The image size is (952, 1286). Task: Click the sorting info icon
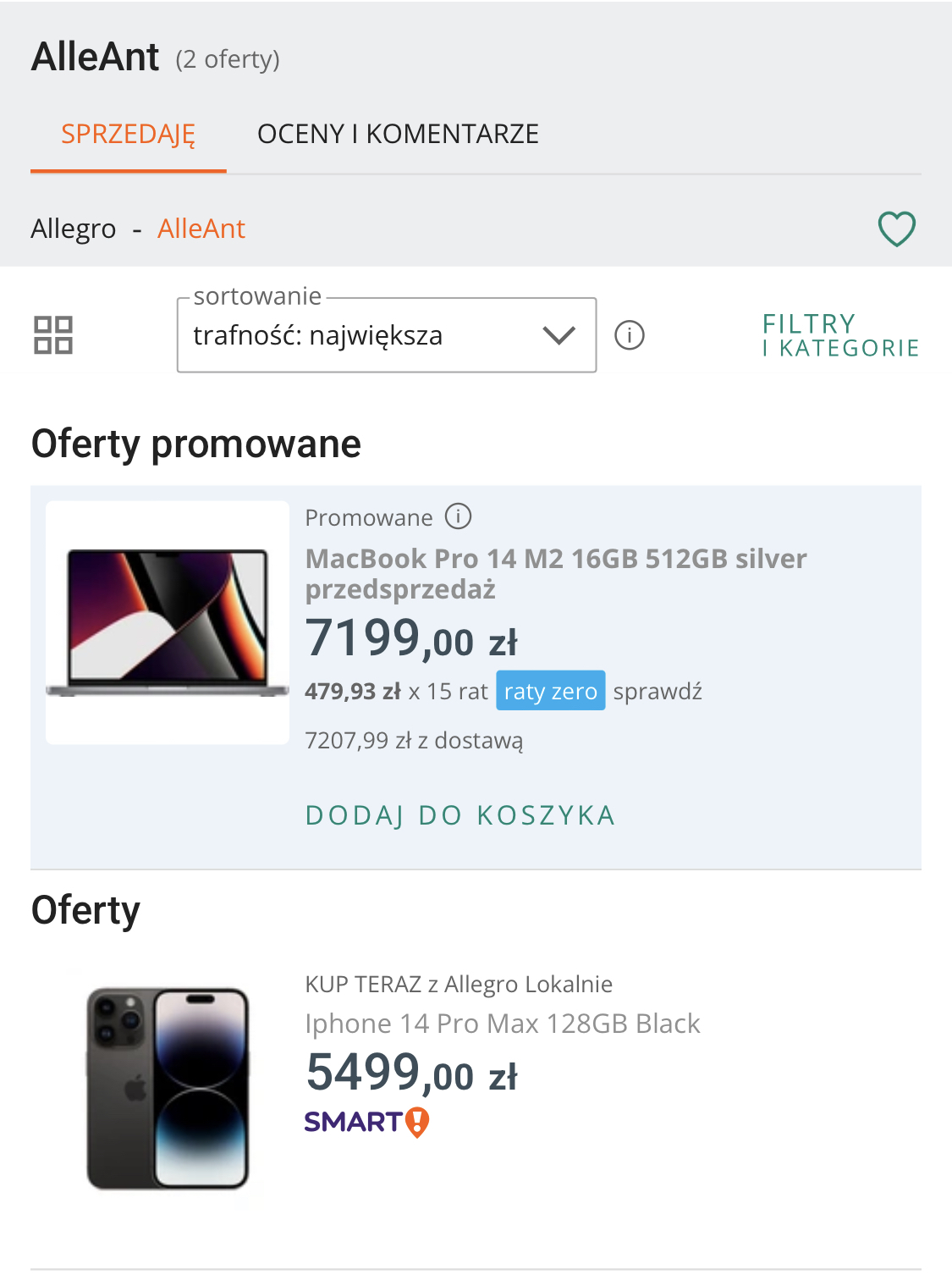tap(629, 335)
